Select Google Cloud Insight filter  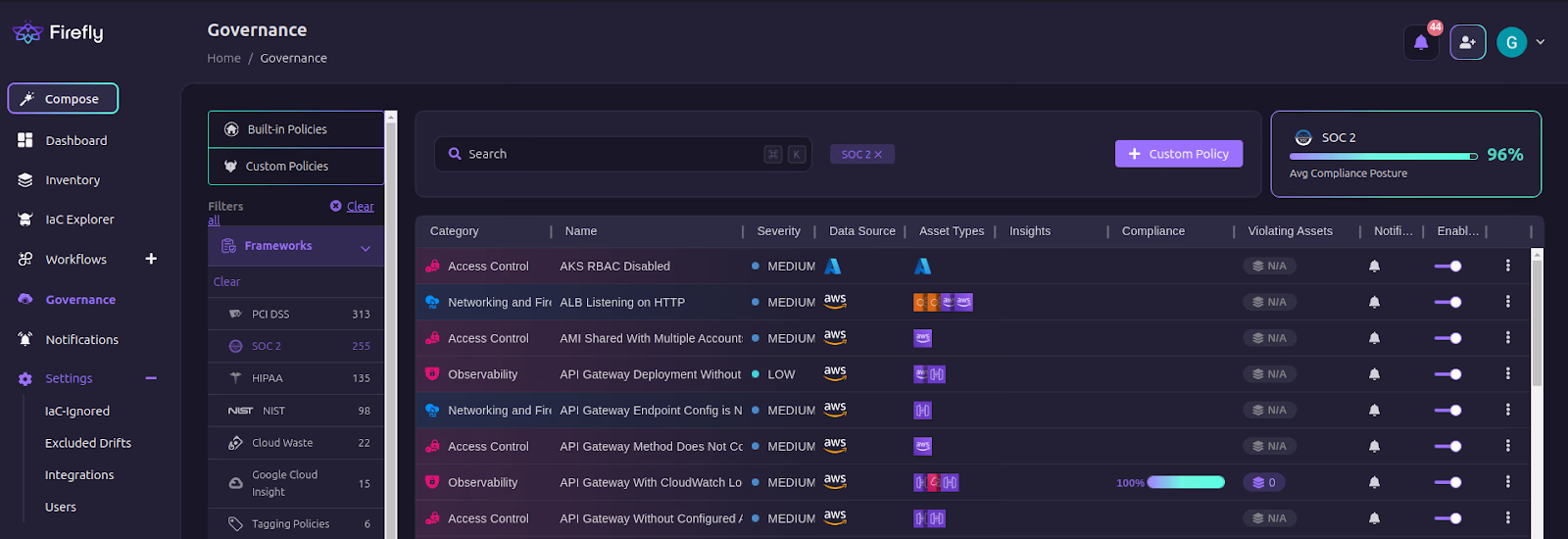click(x=296, y=483)
